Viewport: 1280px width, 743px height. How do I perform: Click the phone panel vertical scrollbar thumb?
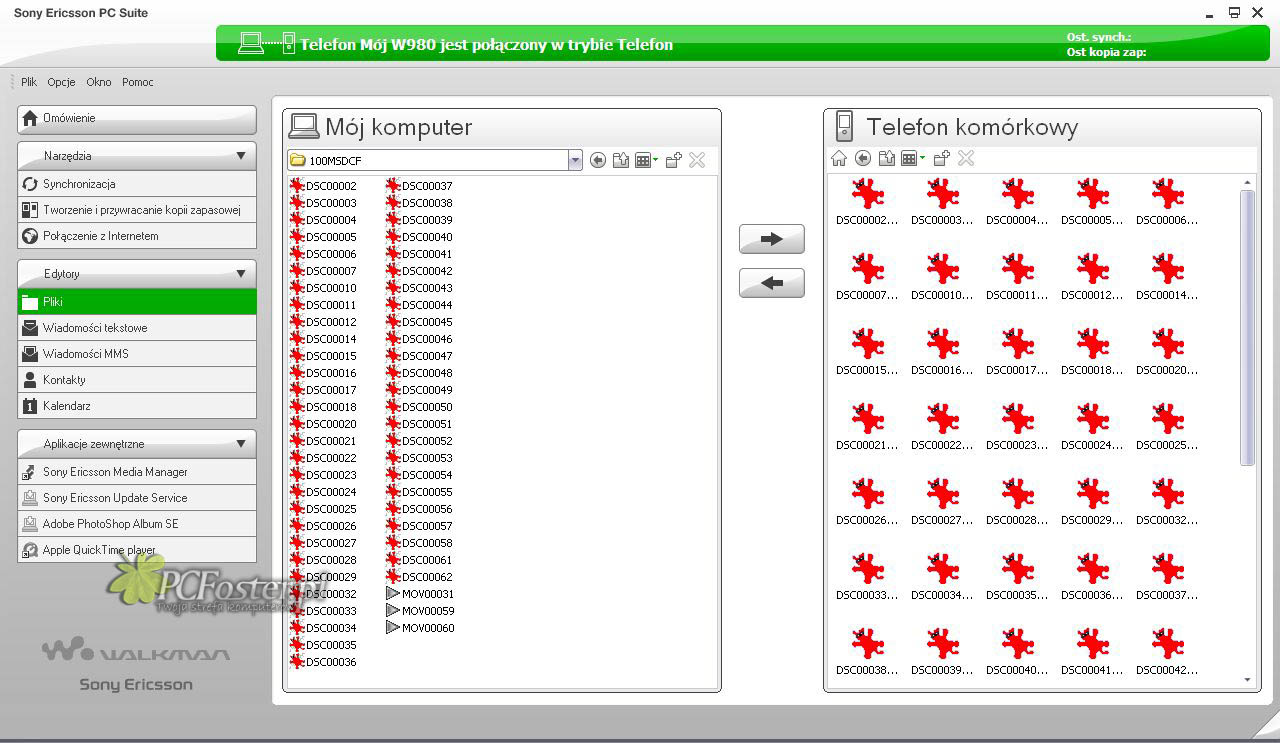coord(1247,328)
